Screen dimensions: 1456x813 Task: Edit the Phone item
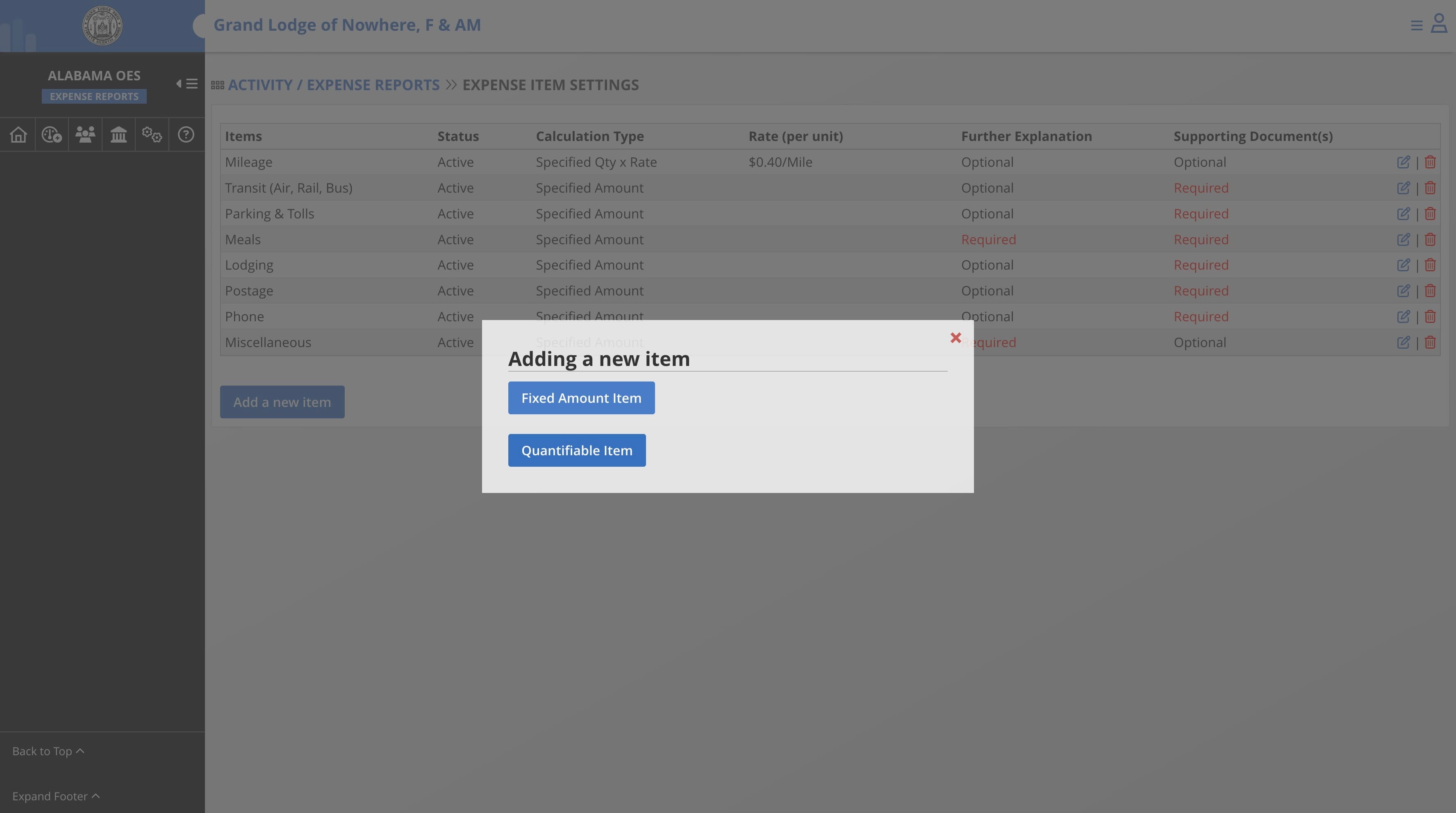tap(1403, 317)
